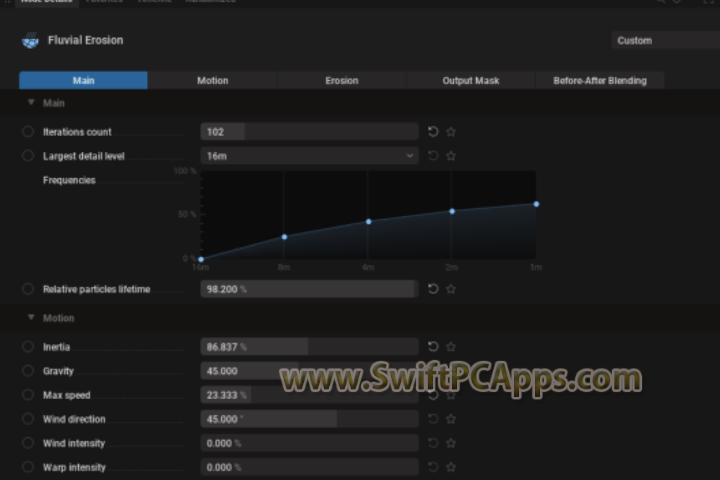
Task: Click the Inertia slider at 86.837%
Action: (x=309, y=347)
